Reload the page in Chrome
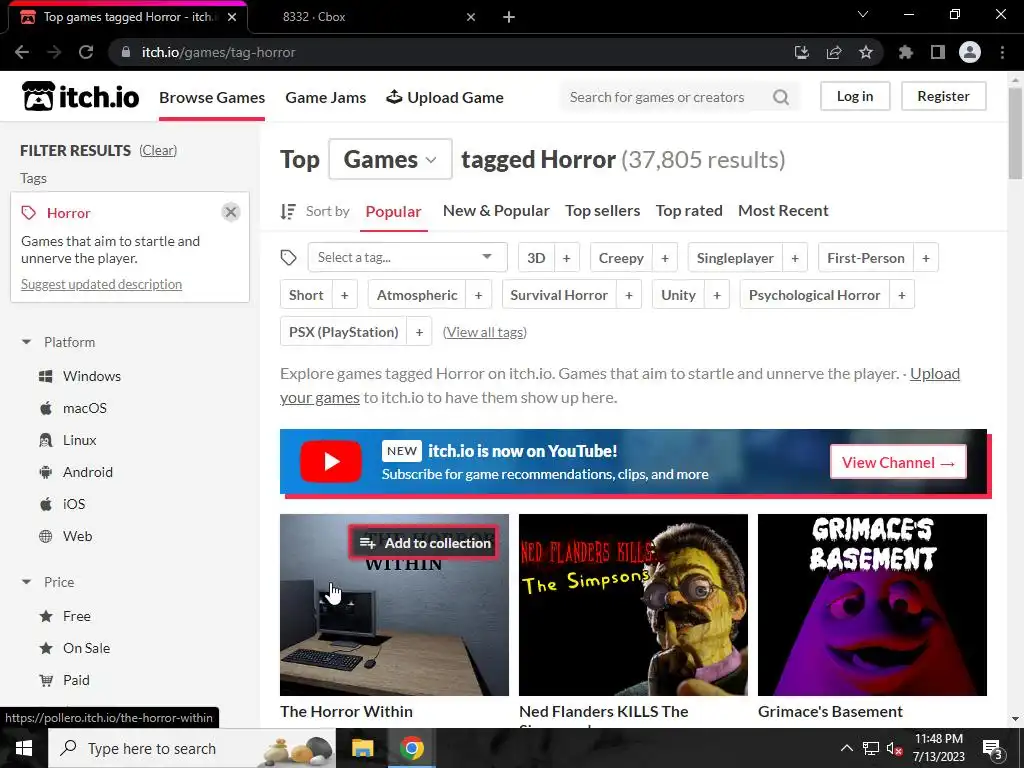This screenshot has height=768, width=1024. (x=86, y=52)
